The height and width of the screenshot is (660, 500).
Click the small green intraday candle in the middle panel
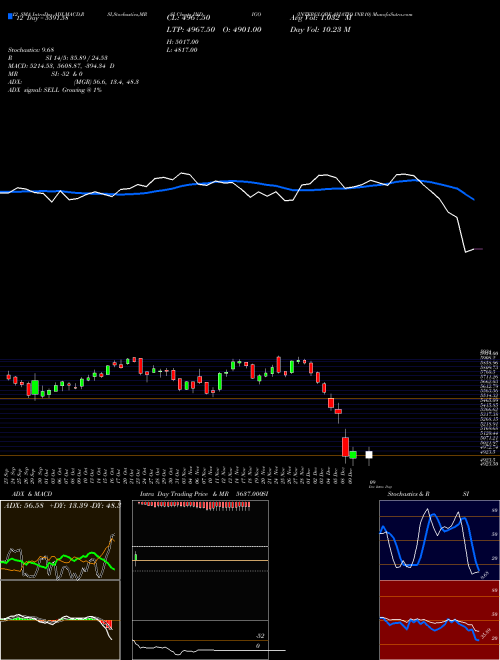pyautogui.click(x=136, y=557)
